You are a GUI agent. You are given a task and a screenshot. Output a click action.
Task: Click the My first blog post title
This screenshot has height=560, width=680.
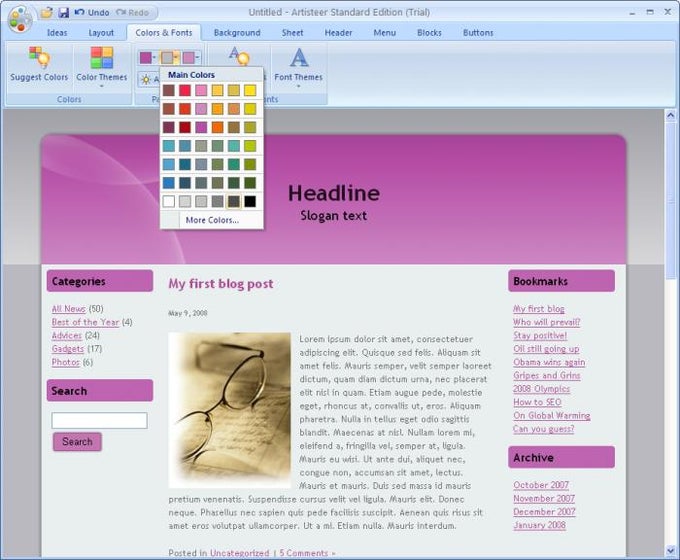[x=221, y=284]
